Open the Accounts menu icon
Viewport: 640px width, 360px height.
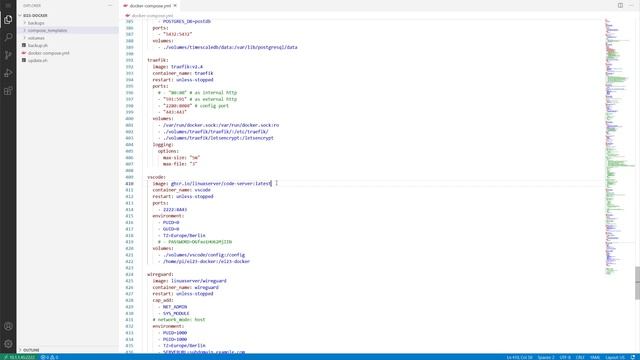8,326
